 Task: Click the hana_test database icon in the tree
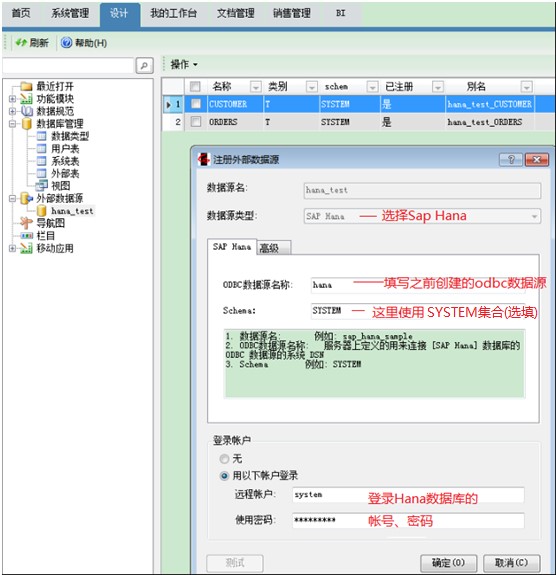pos(41,211)
